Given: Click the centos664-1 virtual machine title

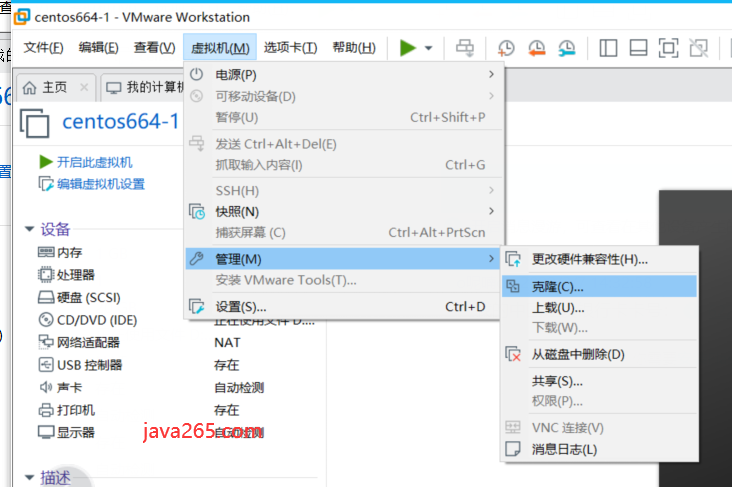Looking at the screenshot, I should pyautogui.click(x=120, y=121).
